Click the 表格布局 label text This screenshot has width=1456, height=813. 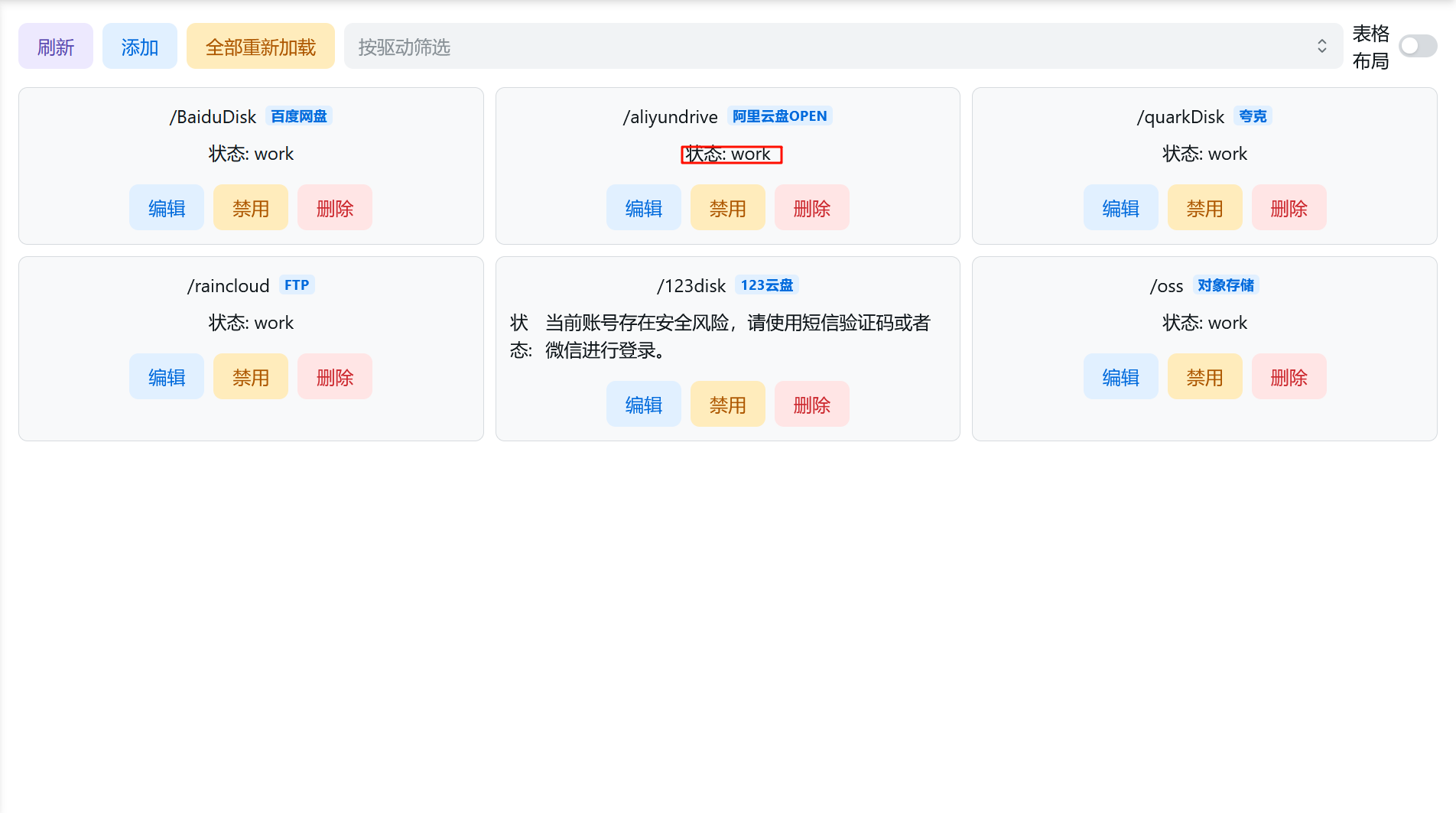pyautogui.click(x=1370, y=47)
